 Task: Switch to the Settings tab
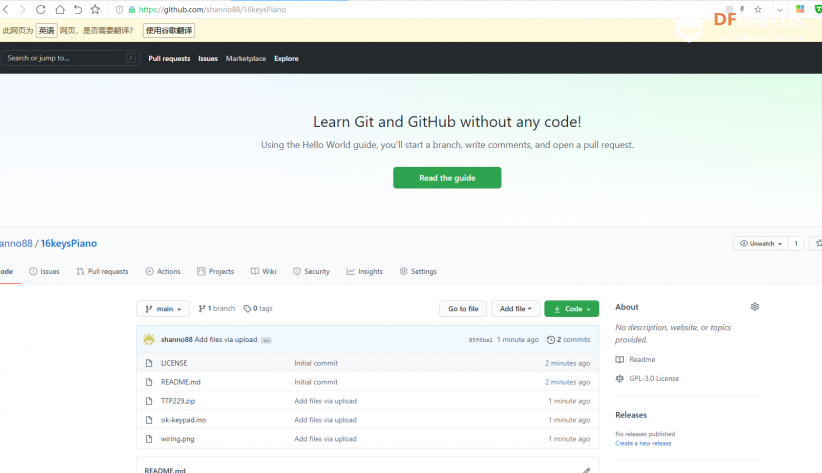pyautogui.click(x=418, y=271)
